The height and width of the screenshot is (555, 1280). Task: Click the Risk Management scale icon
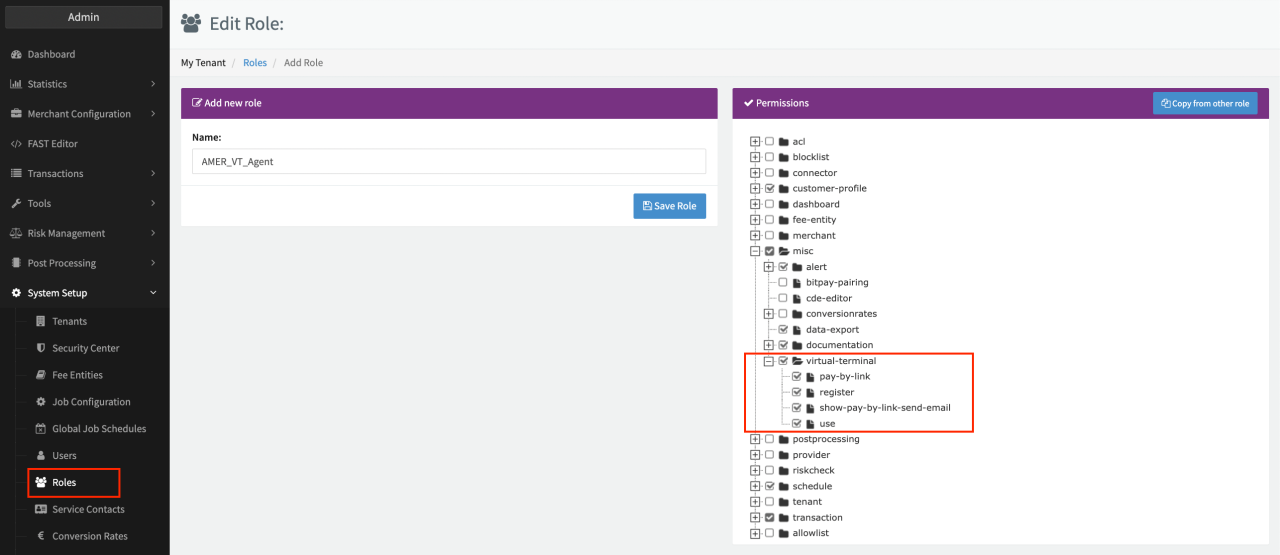16,233
